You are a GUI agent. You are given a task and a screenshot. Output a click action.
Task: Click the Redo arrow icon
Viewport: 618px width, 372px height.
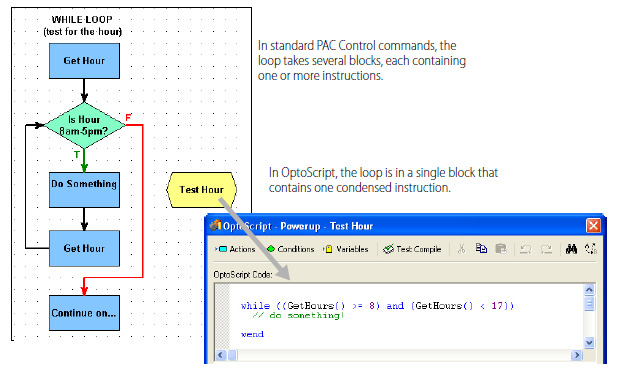(546, 249)
